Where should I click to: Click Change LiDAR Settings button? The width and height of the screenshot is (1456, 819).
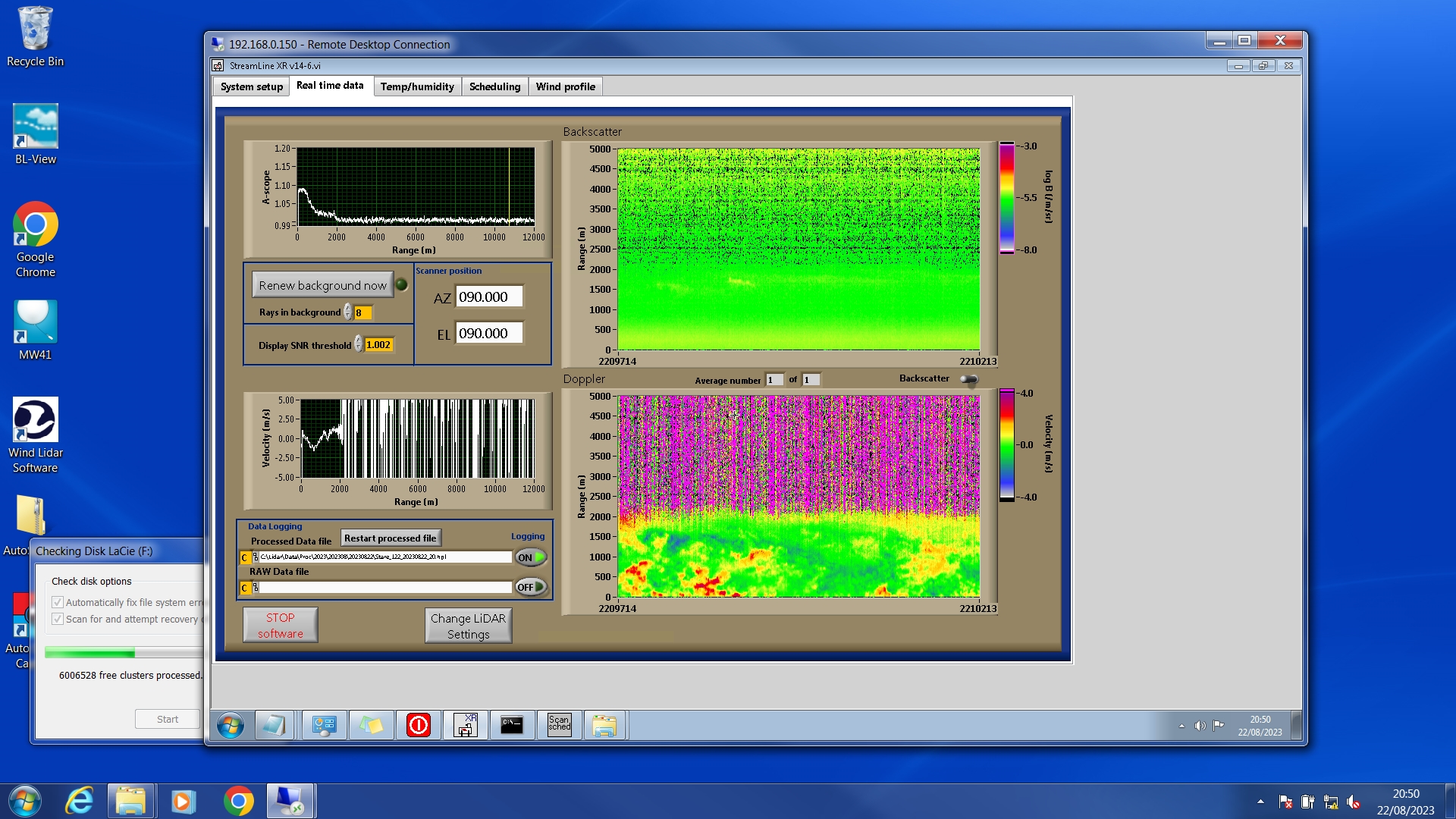pyautogui.click(x=468, y=626)
